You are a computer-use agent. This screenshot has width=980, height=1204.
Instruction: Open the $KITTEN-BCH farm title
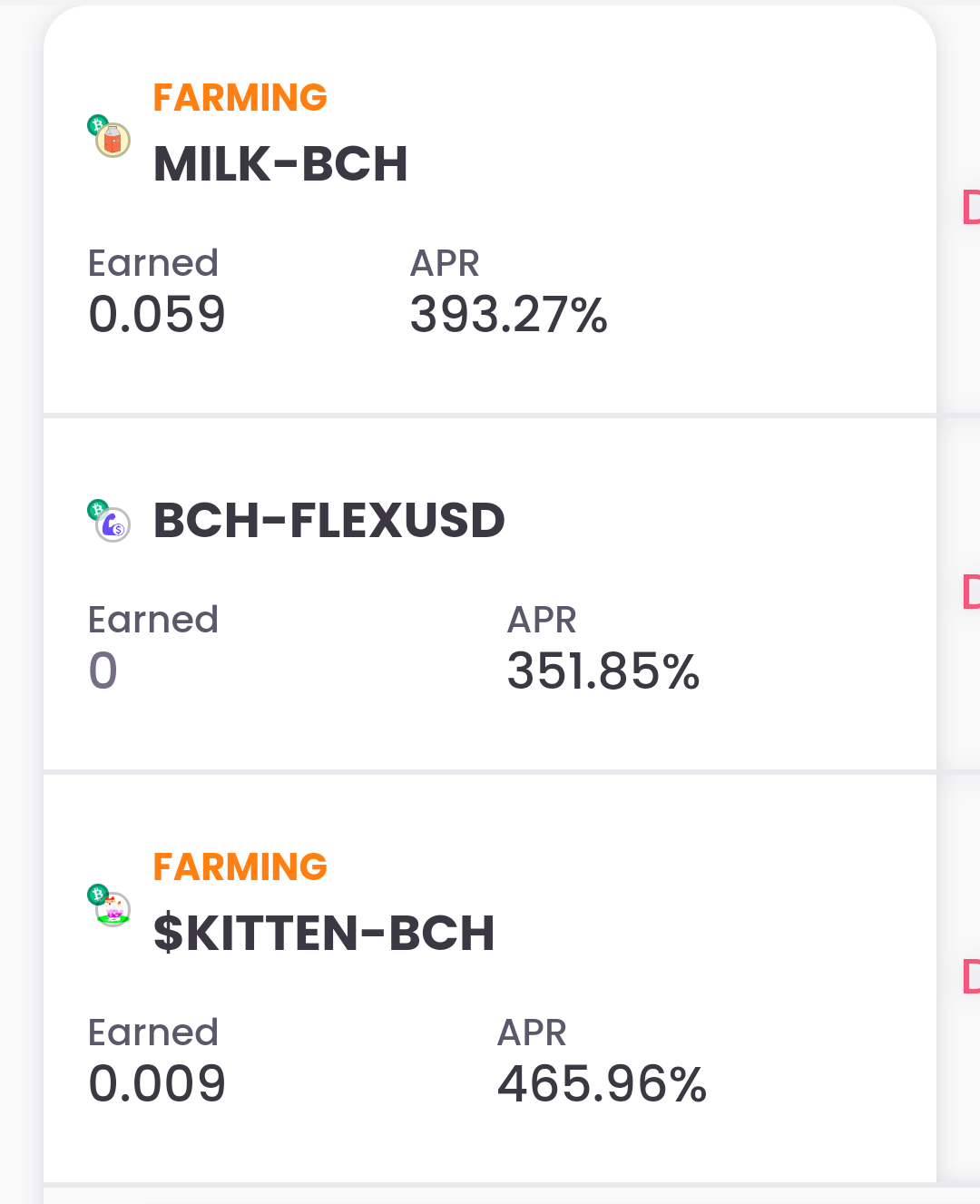[324, 933]
